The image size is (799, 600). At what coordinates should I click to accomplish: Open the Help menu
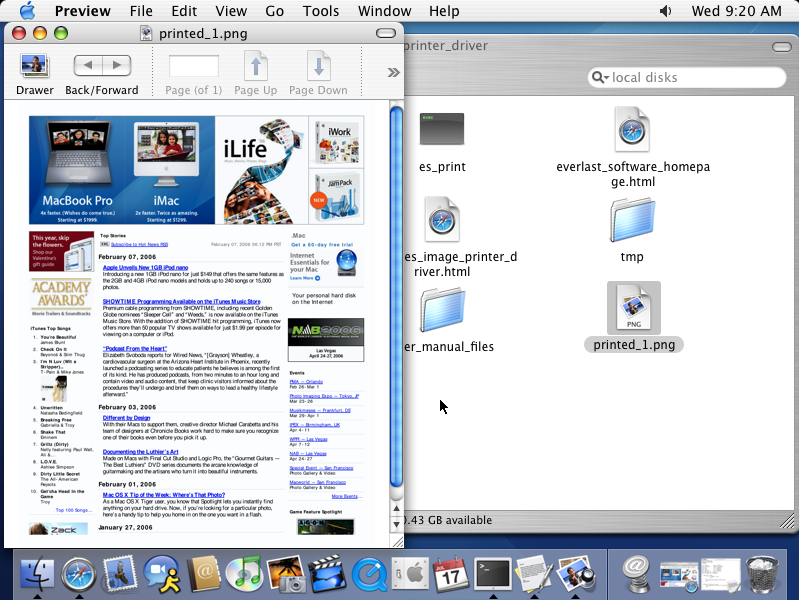pos(444,11)
